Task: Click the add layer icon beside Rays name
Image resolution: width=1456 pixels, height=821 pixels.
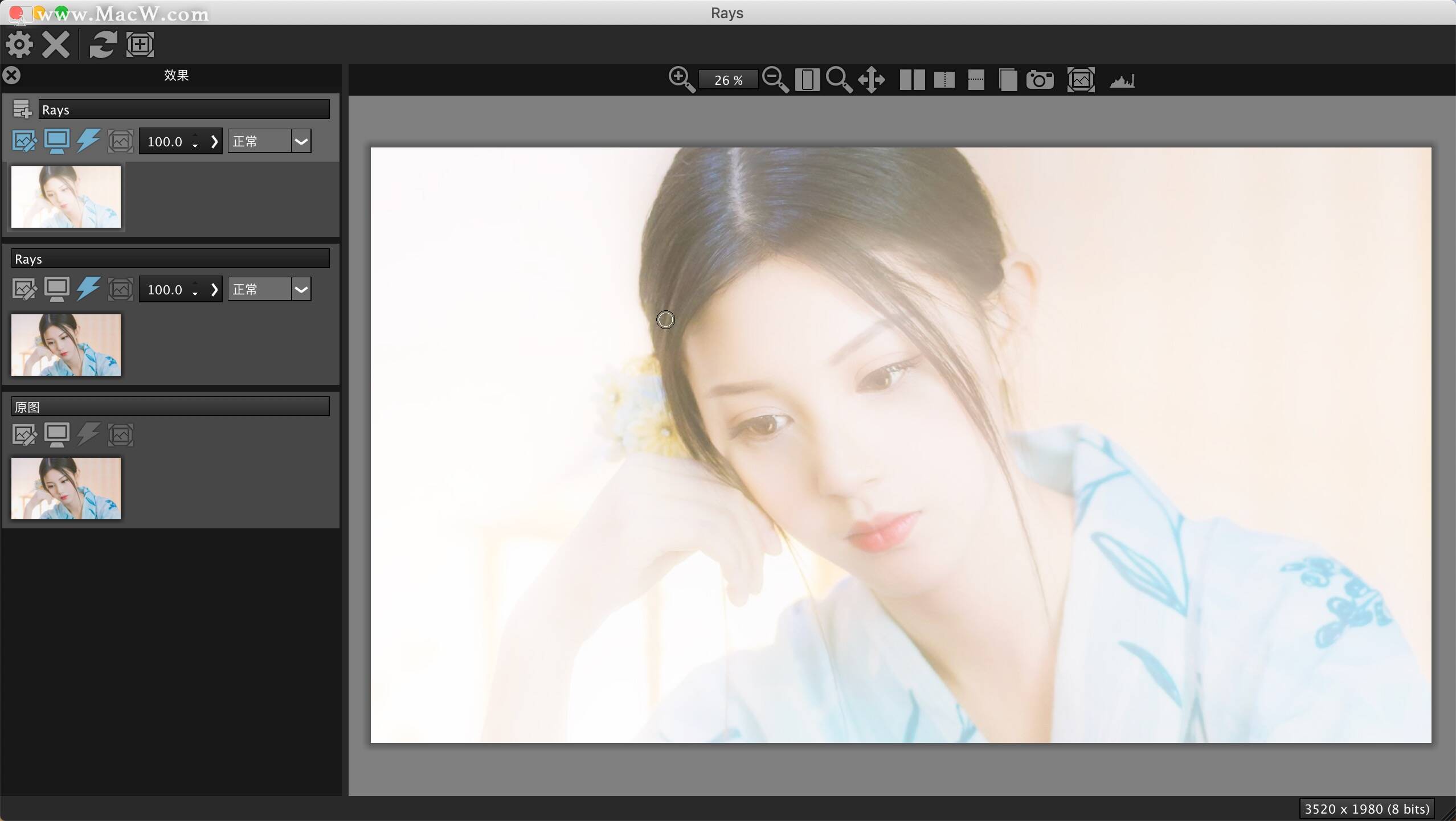Action: click(22, 109)
